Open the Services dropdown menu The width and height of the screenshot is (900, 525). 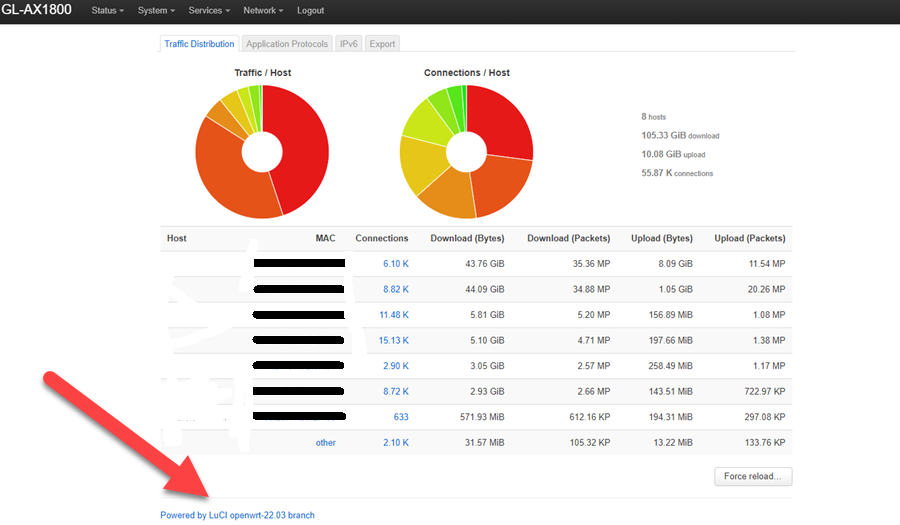click(x=209, y=10)
